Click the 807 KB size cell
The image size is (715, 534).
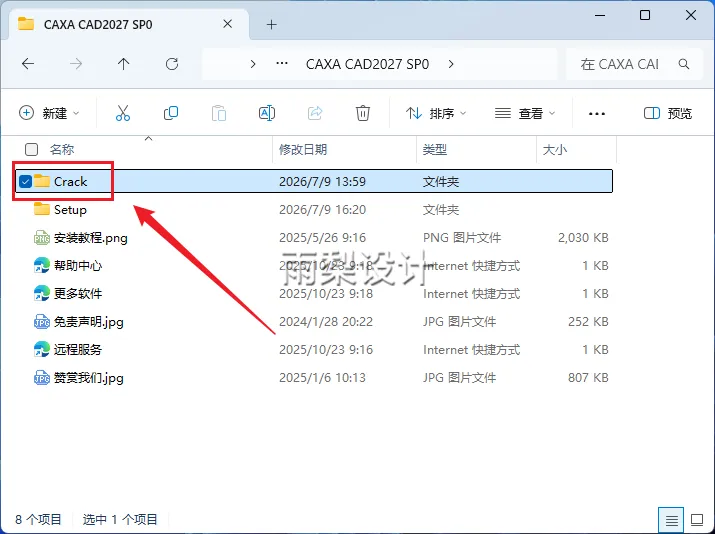(588, 378)
